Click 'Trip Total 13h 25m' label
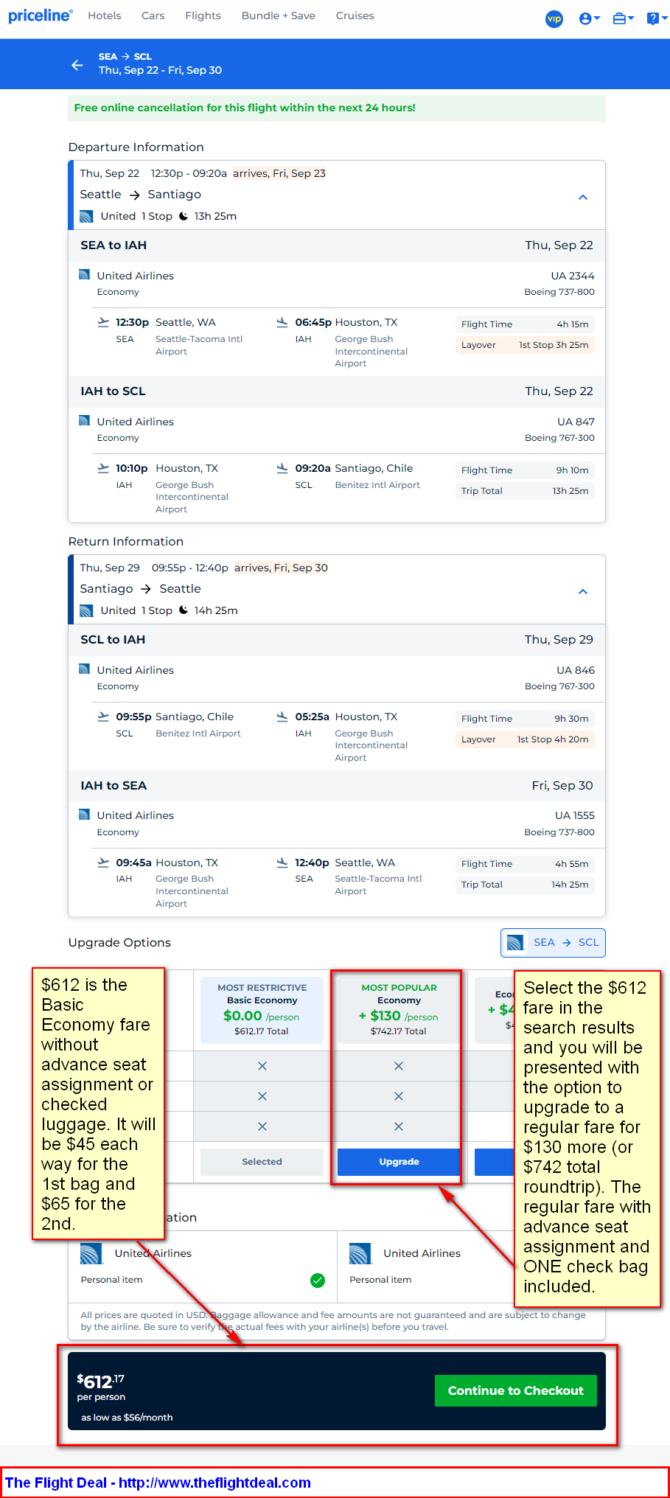 coord(525,491)
